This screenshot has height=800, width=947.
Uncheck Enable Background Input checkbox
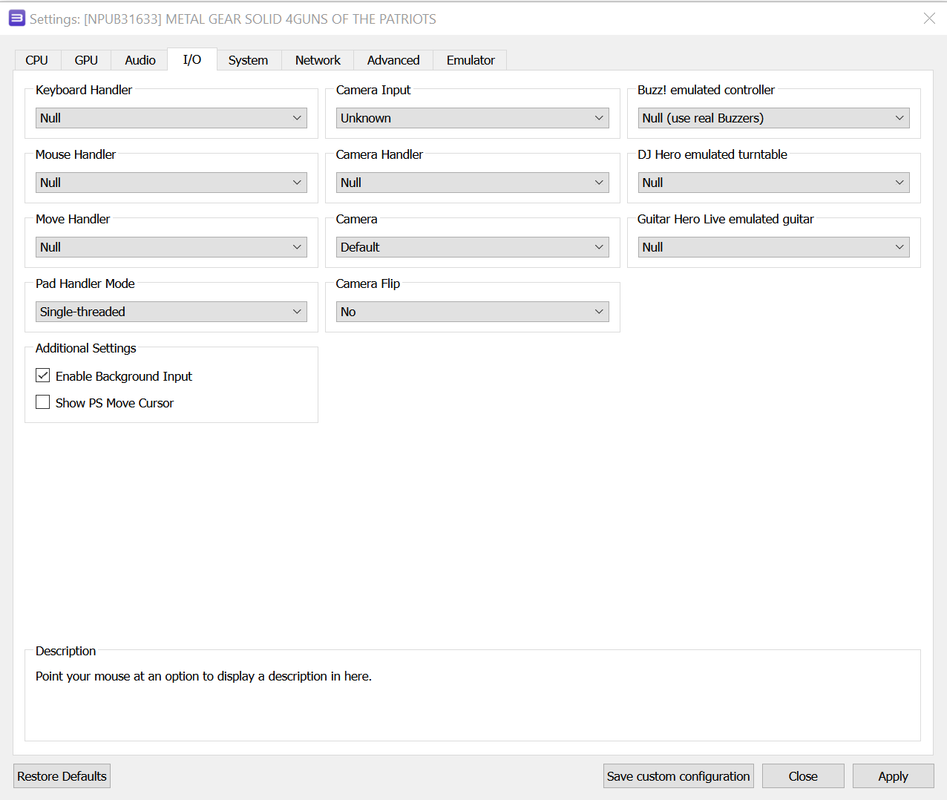[x=43, y=376]
